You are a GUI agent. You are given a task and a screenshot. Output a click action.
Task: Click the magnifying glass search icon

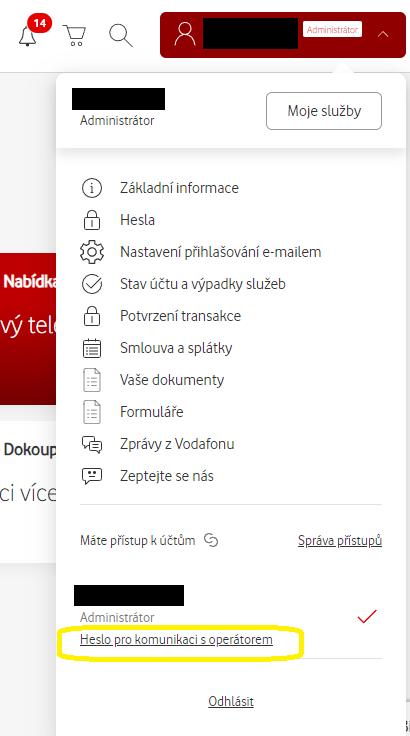click(x=121, y=35)
